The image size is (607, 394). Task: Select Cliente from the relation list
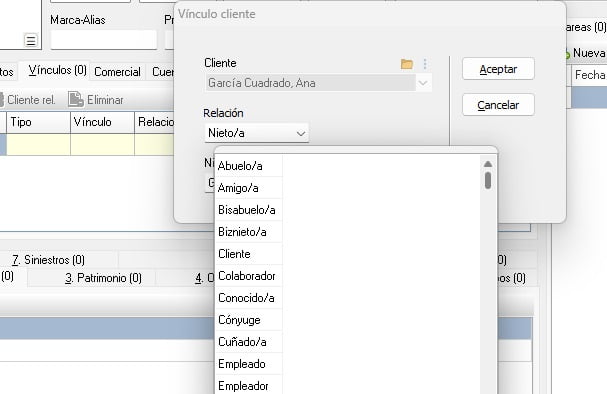pos(249,254)
